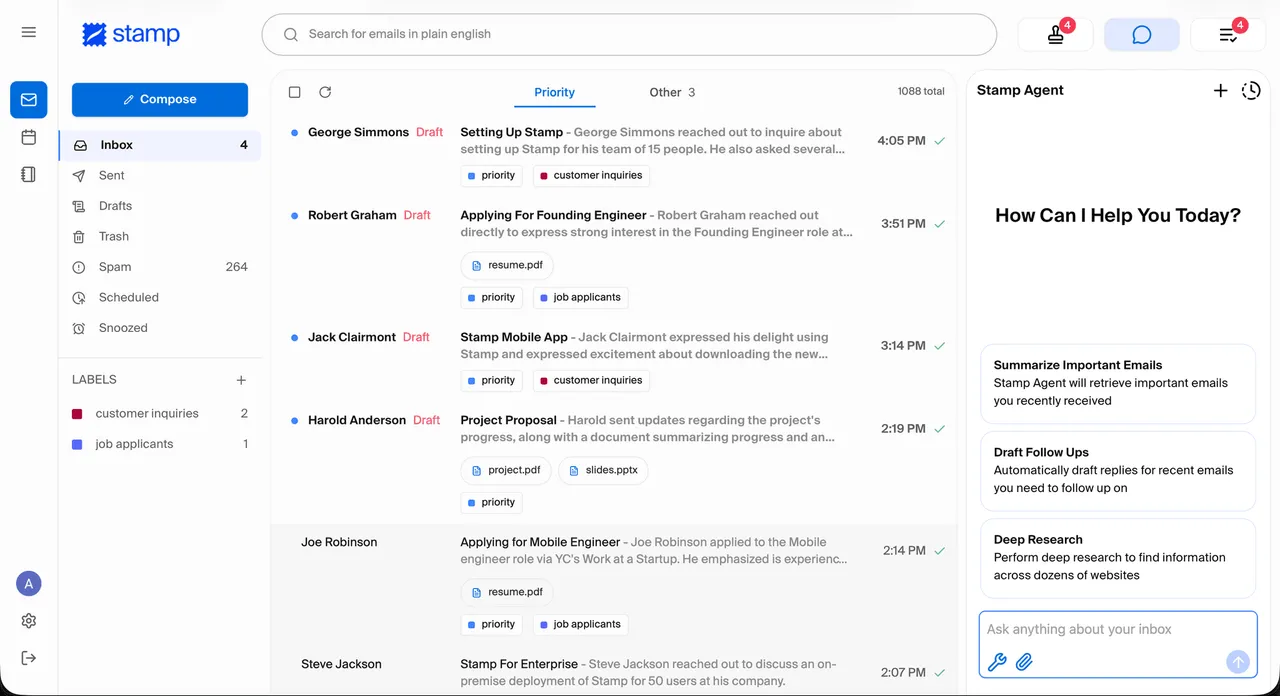Choose Deep Research suggestion
1280x696 pixels.
point(1118,557)
